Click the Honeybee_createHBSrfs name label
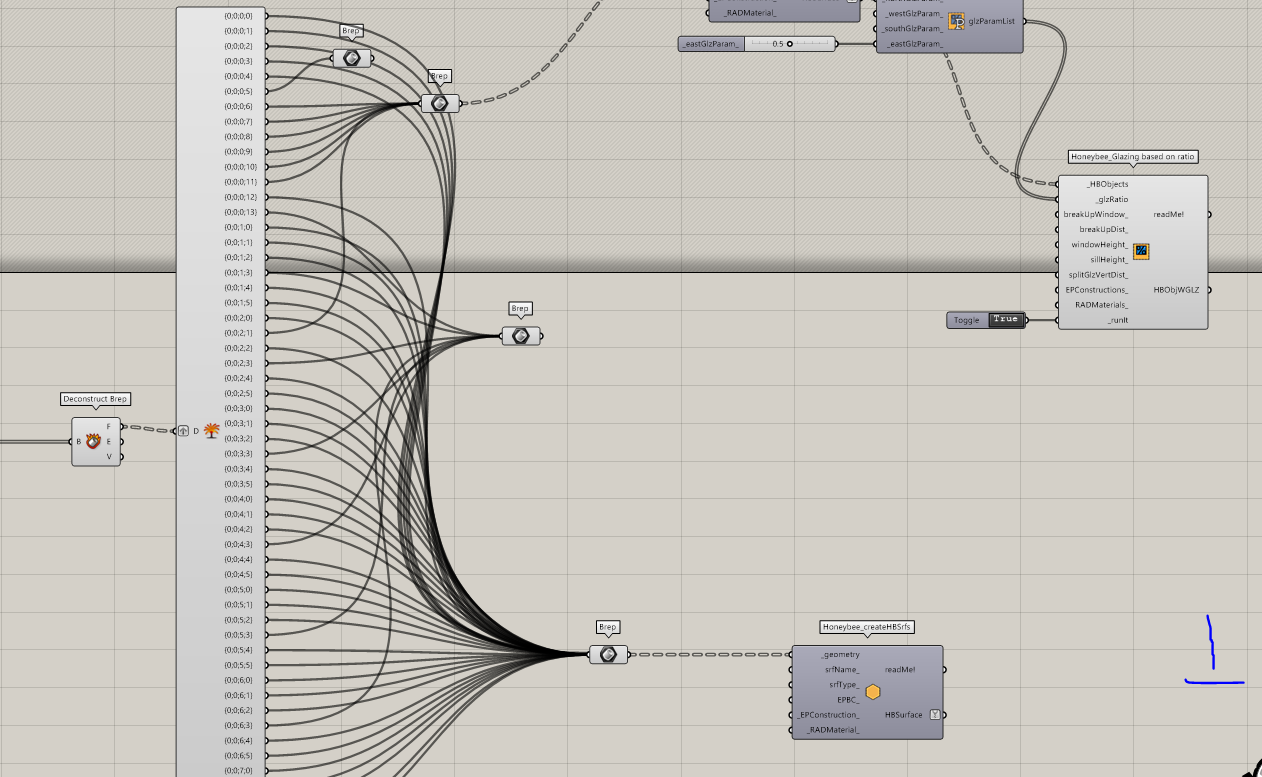This screenshot has height=777, width=1262. coord(868,627)
